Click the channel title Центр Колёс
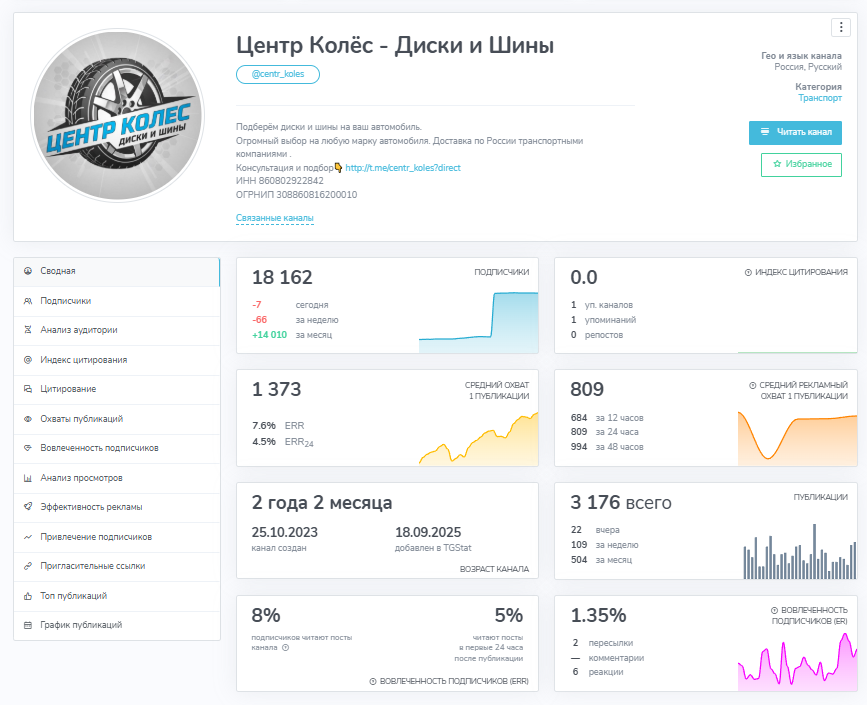Screen dimensions: 867x705 (x=395, y=45)
